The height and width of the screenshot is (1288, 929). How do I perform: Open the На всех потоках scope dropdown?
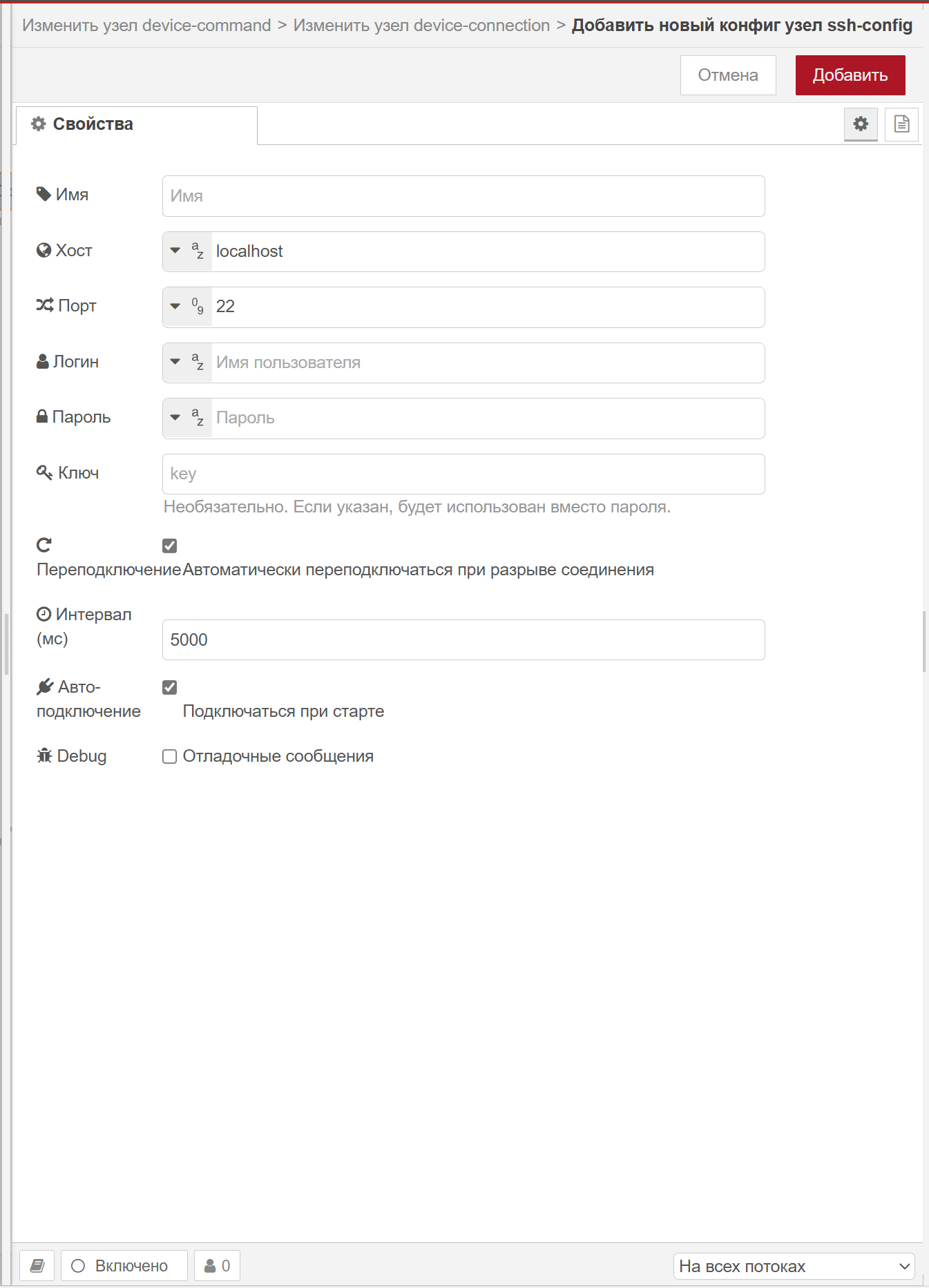click(794, 1266)
